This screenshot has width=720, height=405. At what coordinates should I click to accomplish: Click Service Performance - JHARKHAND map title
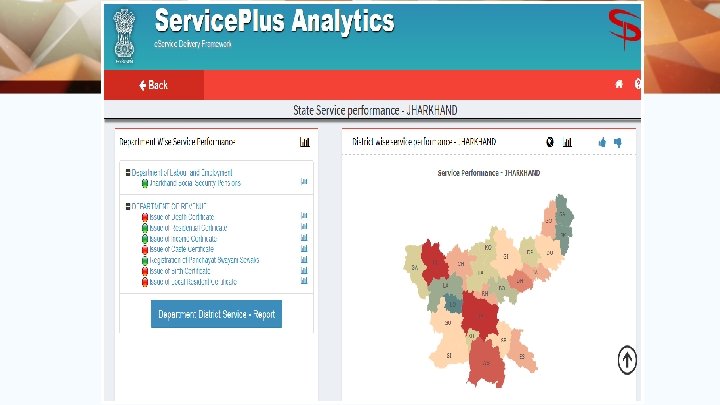pos(489,173)
